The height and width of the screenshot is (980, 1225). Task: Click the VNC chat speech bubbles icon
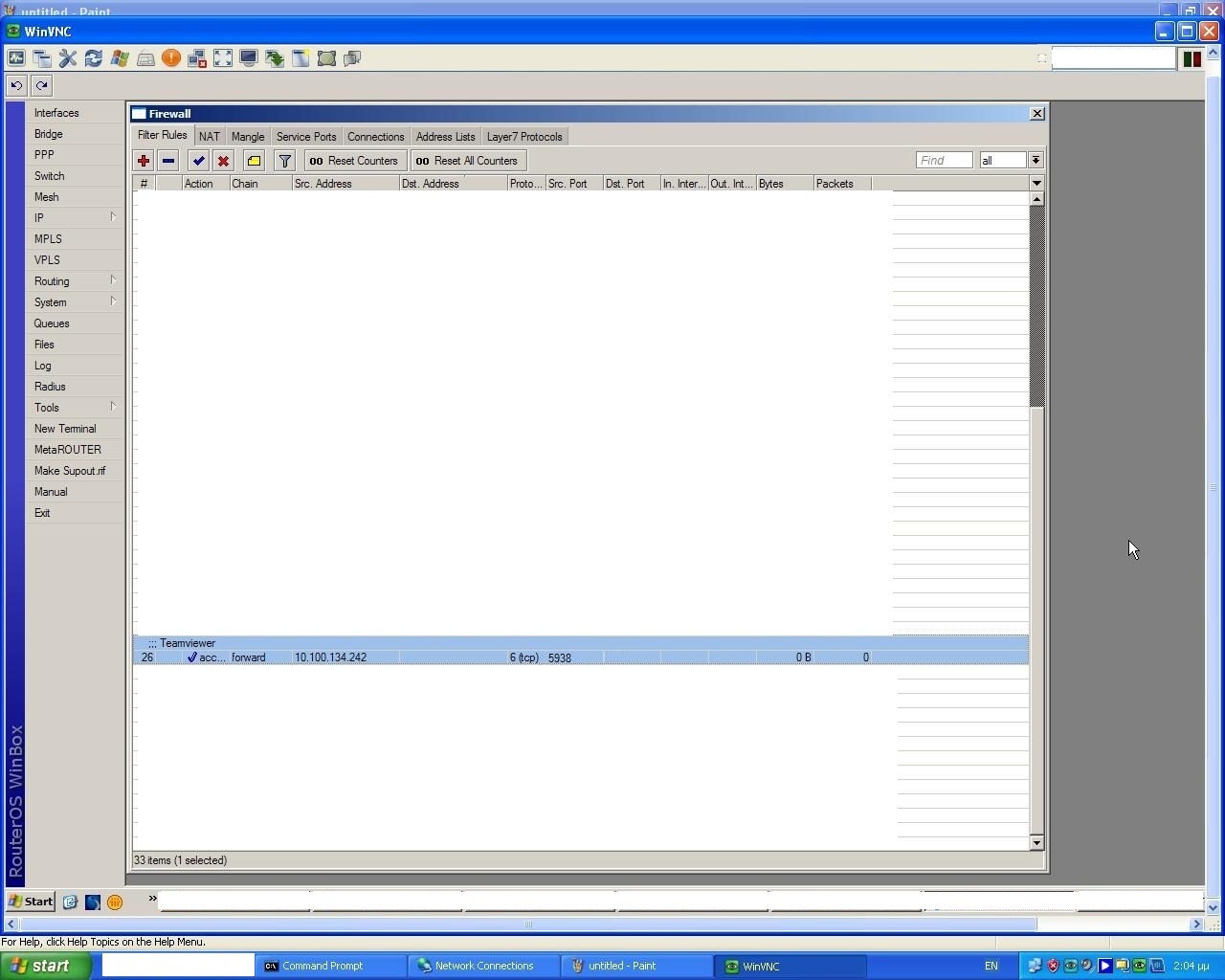pos(352,58)
